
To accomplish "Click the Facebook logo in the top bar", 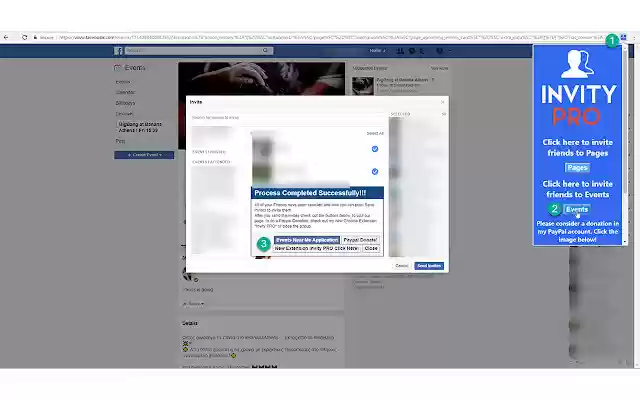I will (118, 51).
